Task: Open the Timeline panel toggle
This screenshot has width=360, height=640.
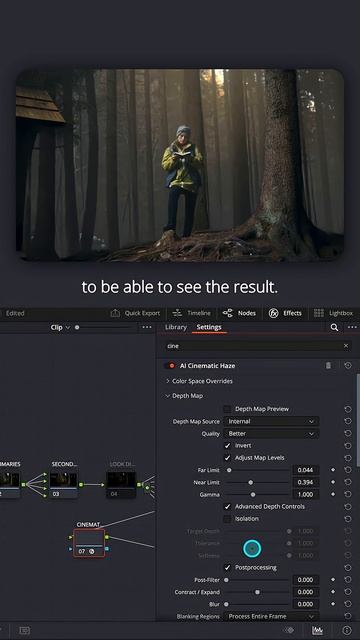Action: coord(191,313)
